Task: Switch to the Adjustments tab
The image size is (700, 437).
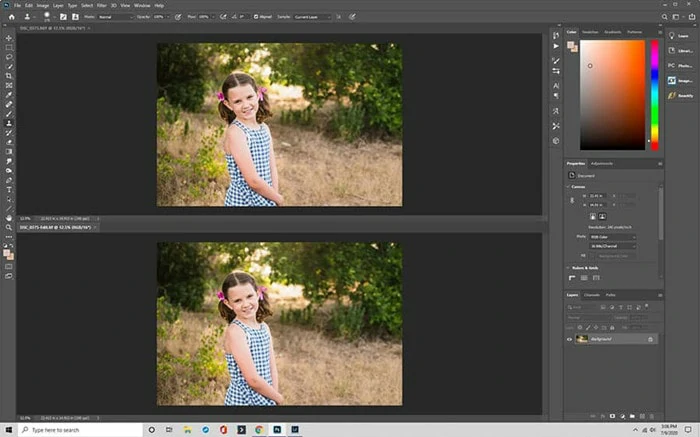Action: pyautogui.click(x=602, y=164)
